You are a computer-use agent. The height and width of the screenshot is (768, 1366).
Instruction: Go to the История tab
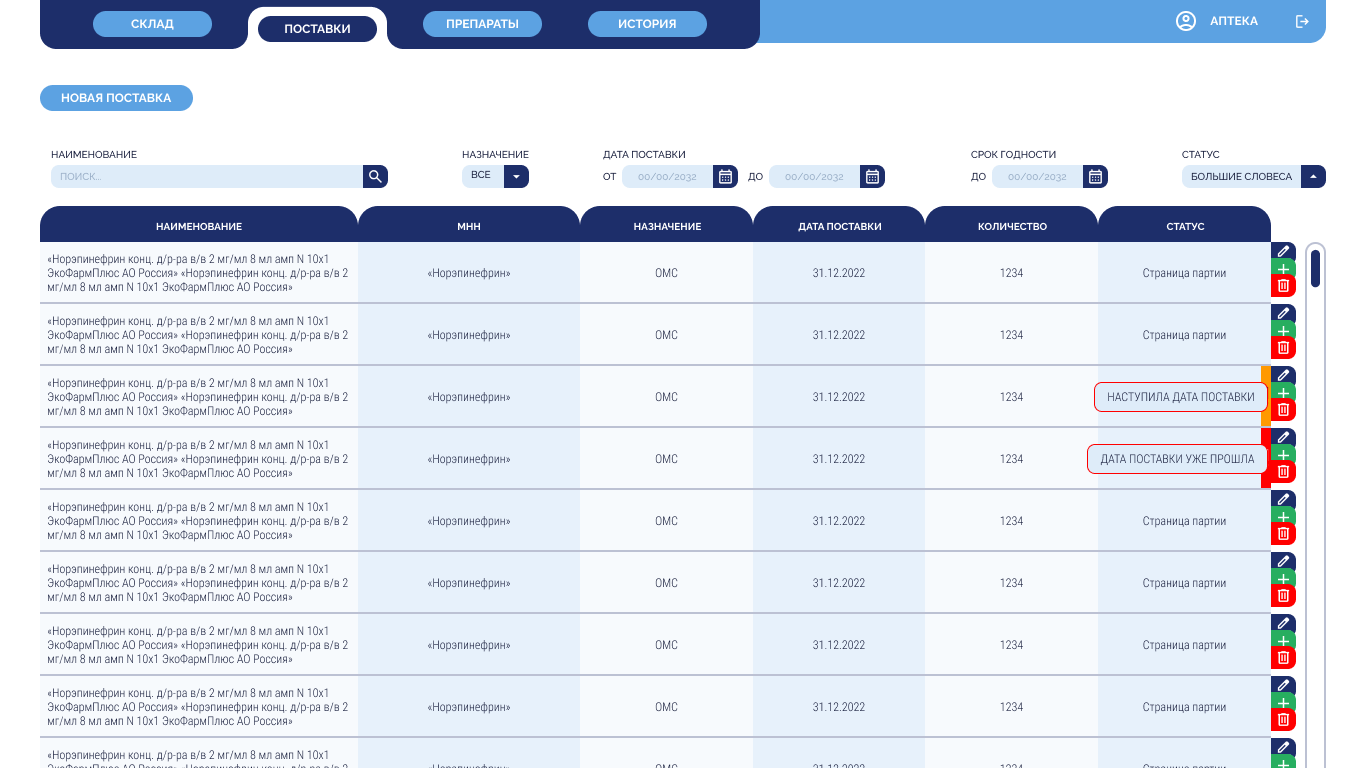click(647, 24)
